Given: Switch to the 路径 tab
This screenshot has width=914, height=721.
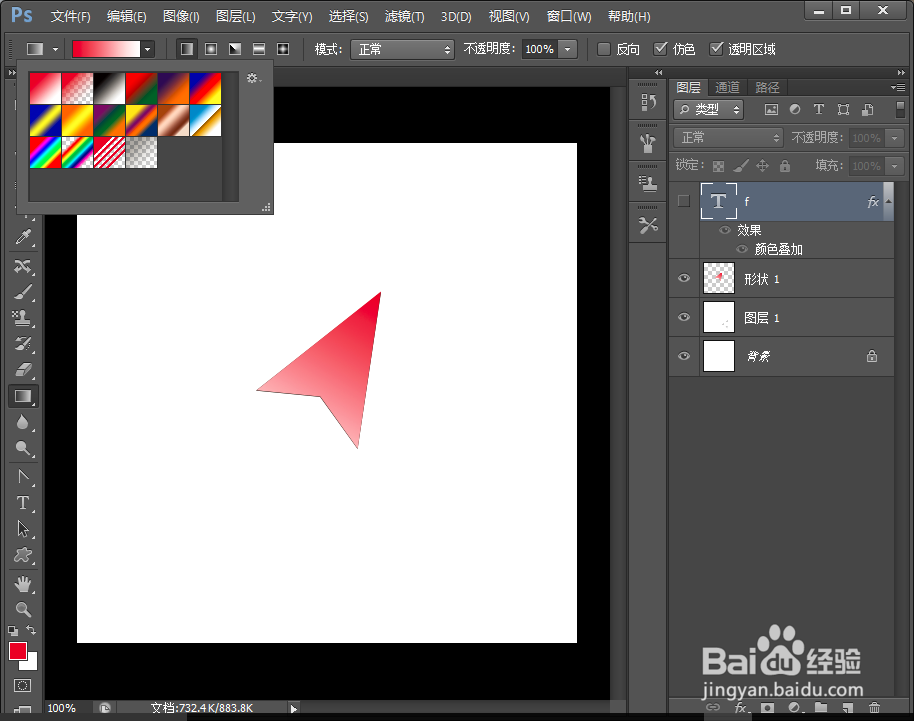Looking at the screenshot, I should 767,87.
